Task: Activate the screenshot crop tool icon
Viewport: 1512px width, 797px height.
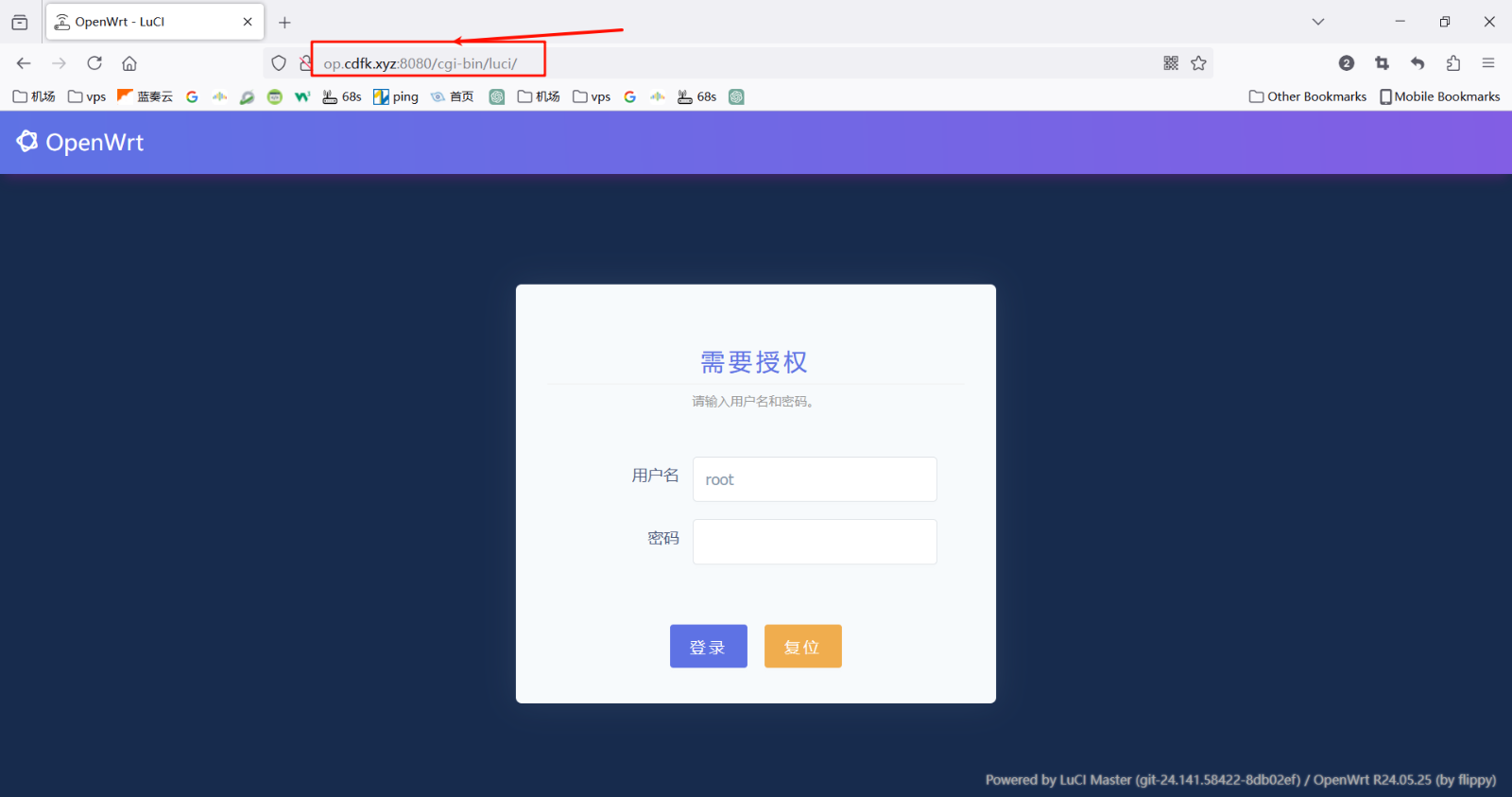Action: click(x=1383, y=63)
